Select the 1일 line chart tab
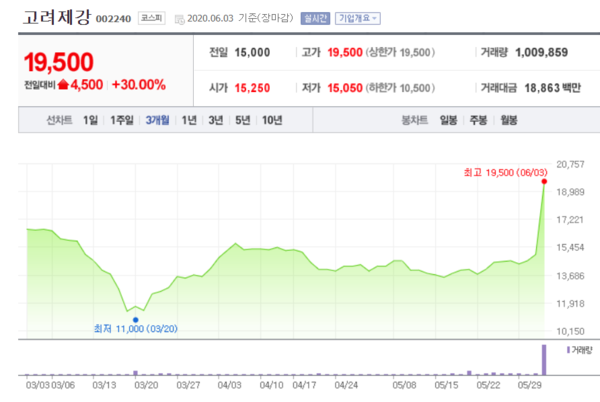This screenshot has width=600, height=402. (x=91, y=120)
